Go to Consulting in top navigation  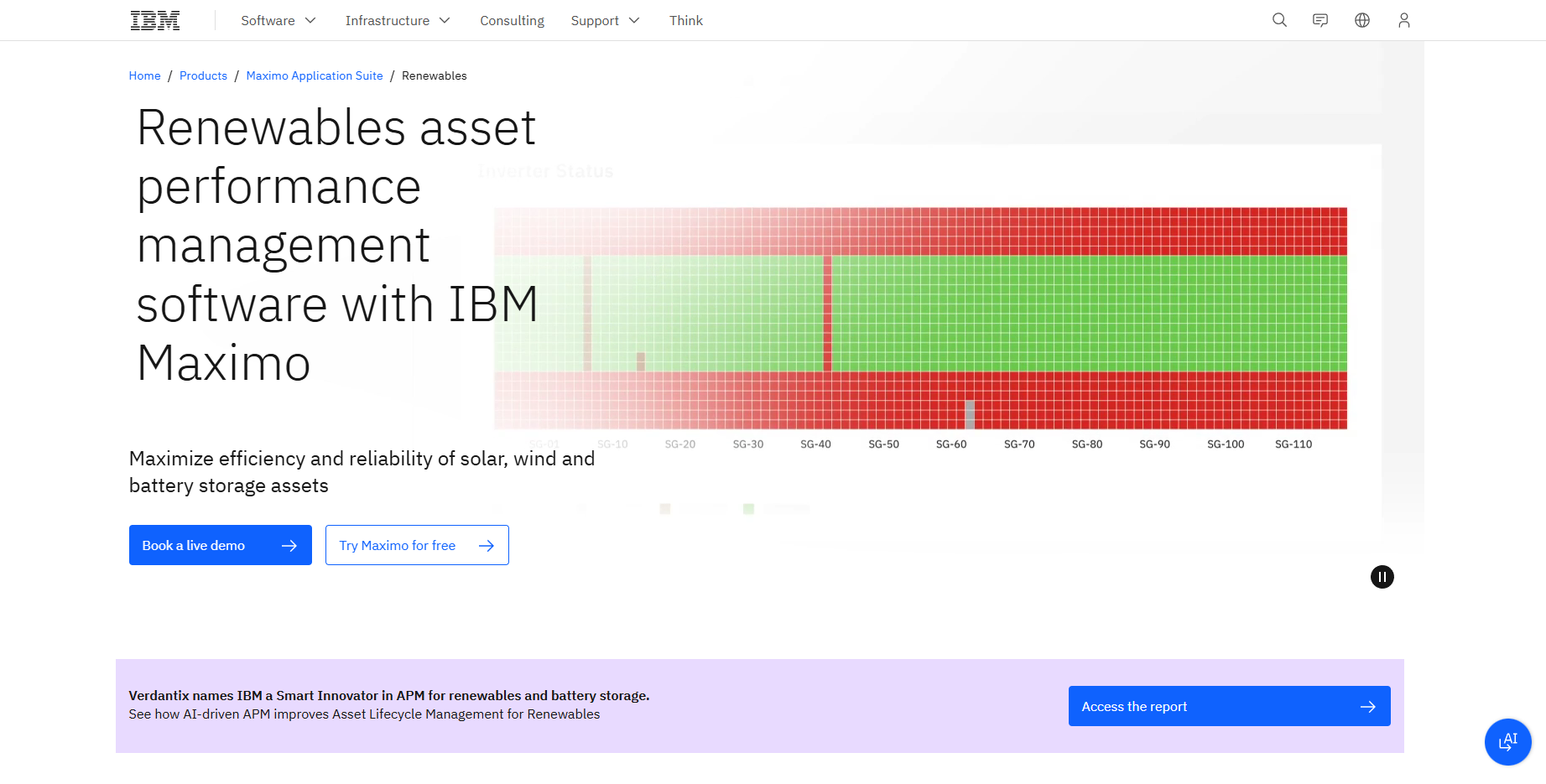(512, 20)
